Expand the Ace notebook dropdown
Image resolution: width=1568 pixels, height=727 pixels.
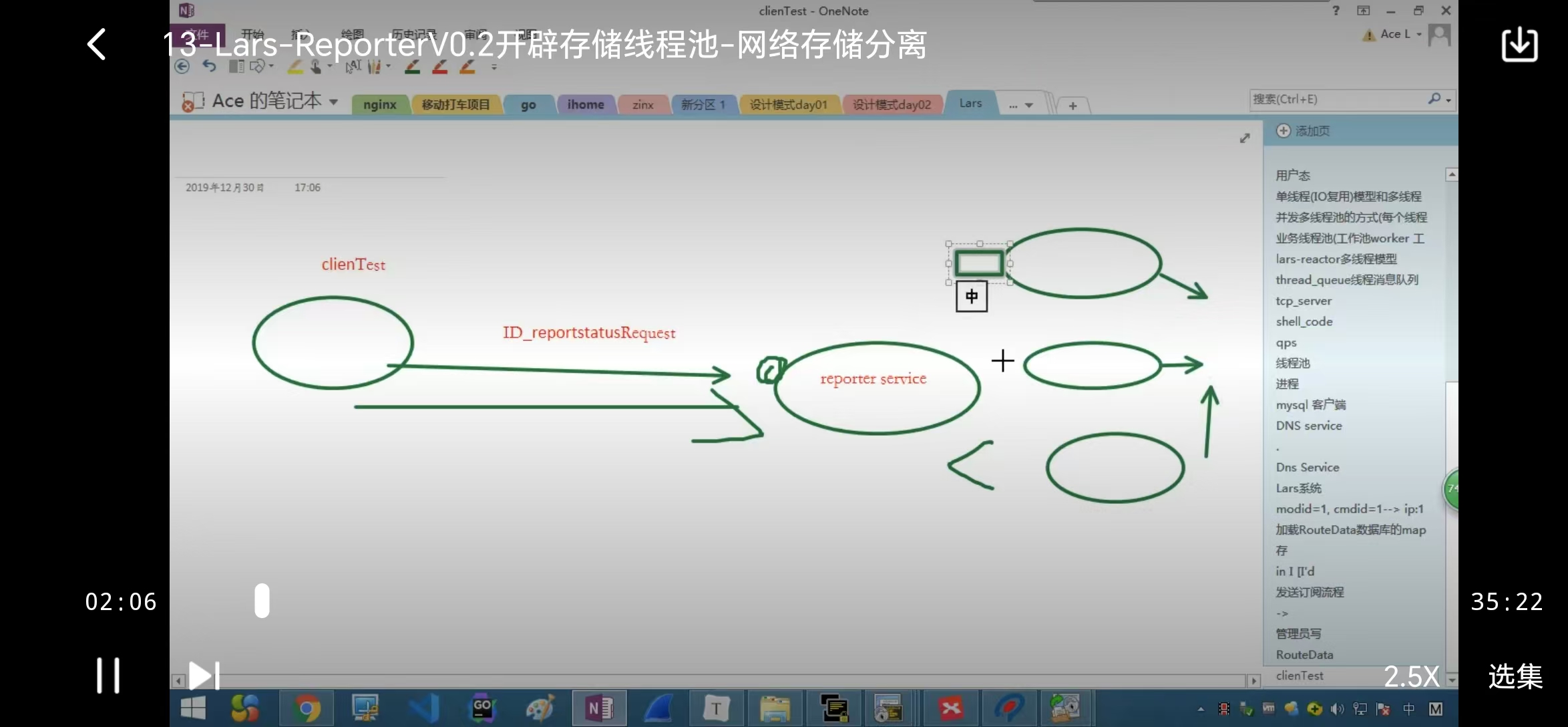point(333,102)
